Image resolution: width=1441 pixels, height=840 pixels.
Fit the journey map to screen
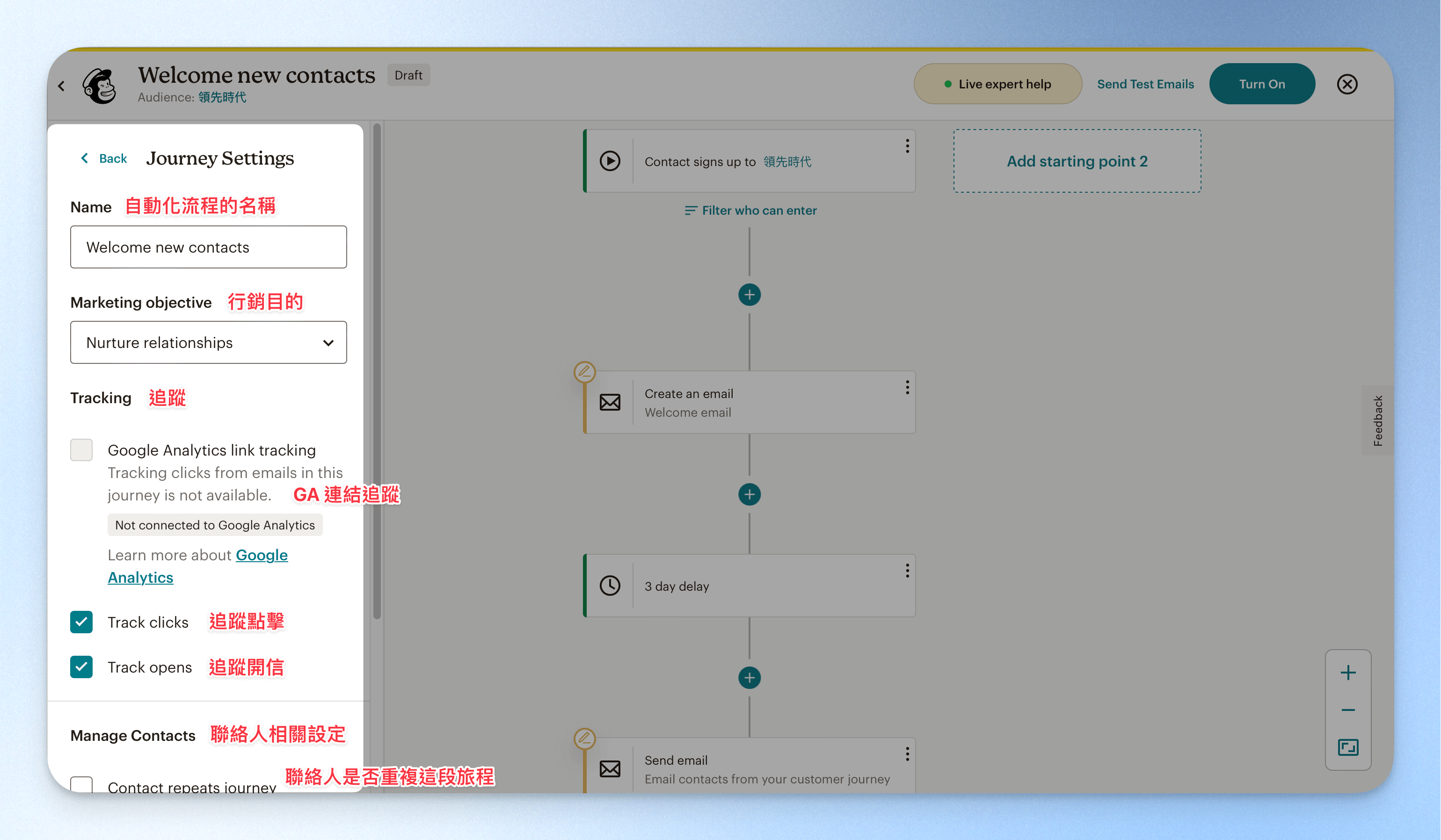pyautogui.click(x=1348, y=747)
